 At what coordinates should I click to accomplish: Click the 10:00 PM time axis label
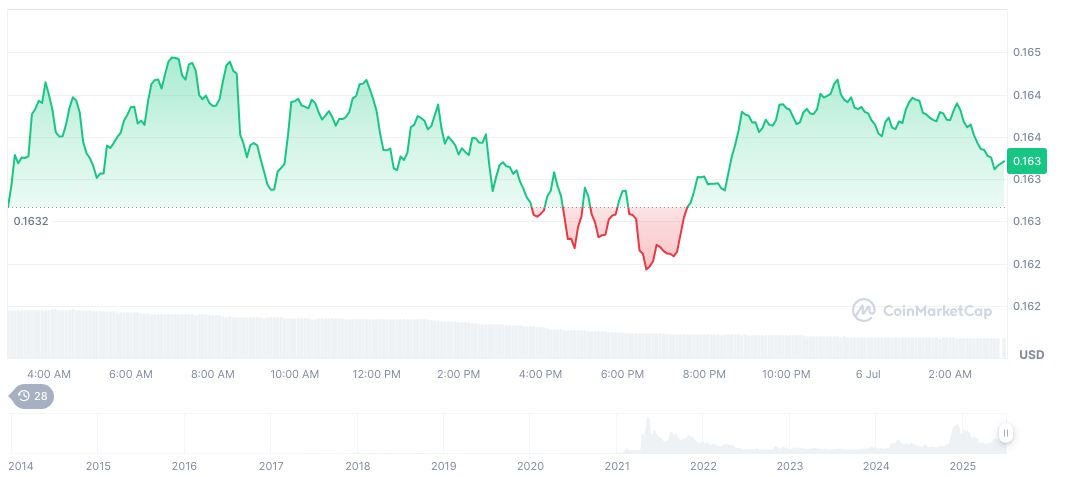point(786,374)
